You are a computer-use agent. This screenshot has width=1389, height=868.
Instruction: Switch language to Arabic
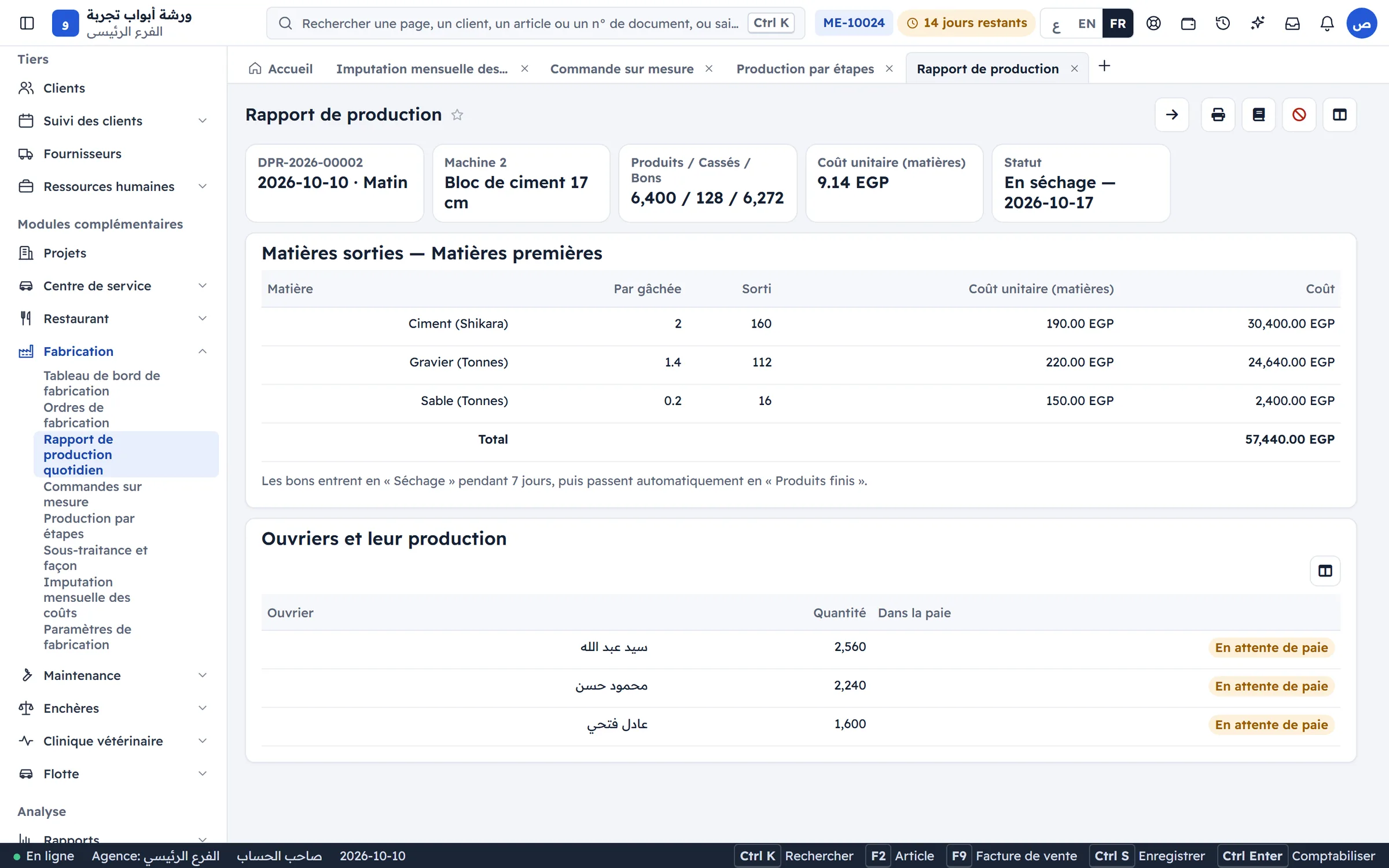pos(1056,24)
